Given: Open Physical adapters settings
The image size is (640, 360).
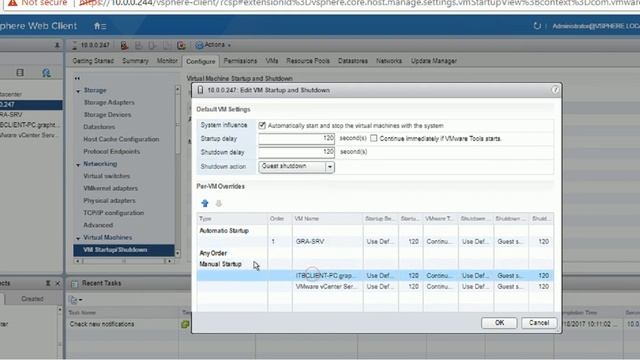Looking at the screenshot, I should pyautogui.click(x=109, y=200).
